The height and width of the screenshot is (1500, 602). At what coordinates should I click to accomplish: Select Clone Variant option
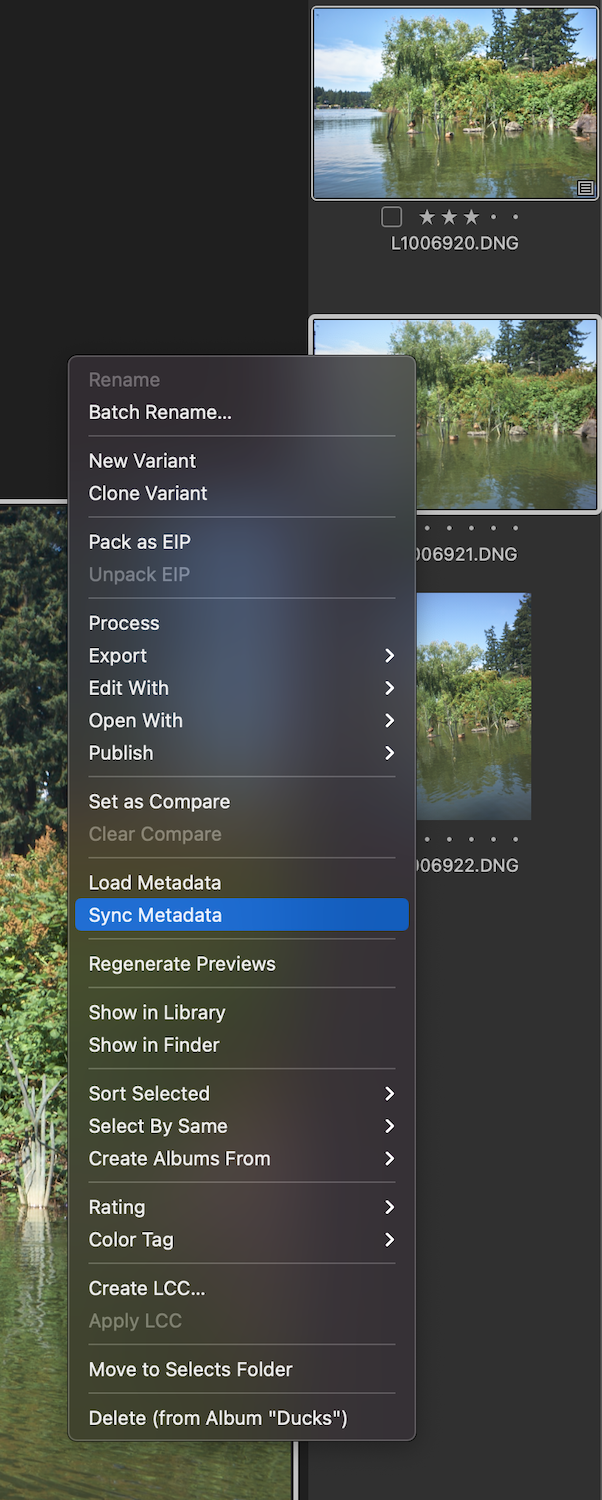click(148, 493)
